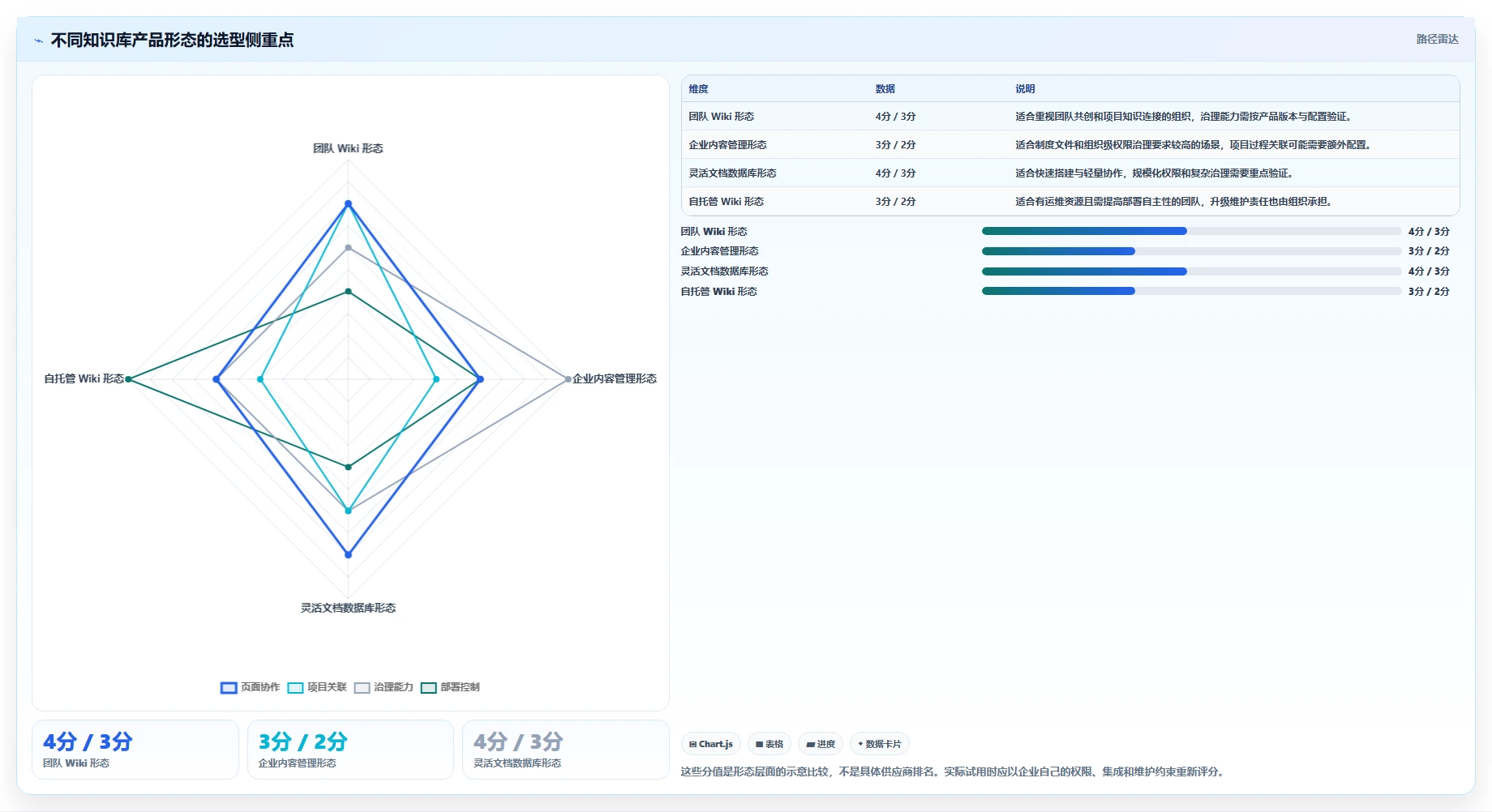Click the 表格 tag chip
The image size is (1492, 812).
tap(770, 744)
